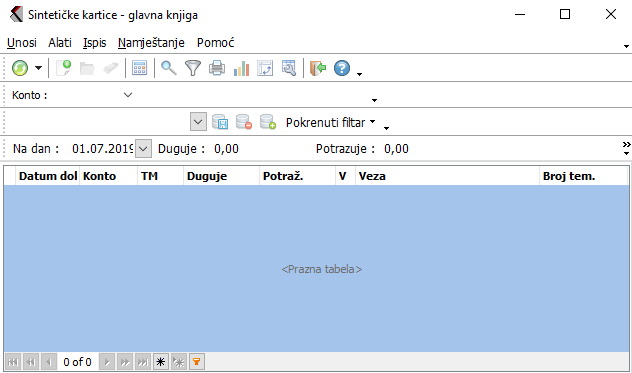Image resolution: width=632 pixels, height=373 pixels.
Task: Click the Broj tem. column header
Action: click(x=584, y=176)
